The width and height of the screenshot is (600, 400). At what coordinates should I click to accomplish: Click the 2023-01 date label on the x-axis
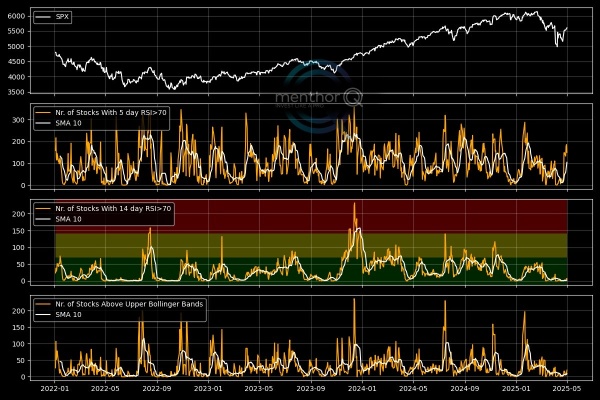click(208, 389)
